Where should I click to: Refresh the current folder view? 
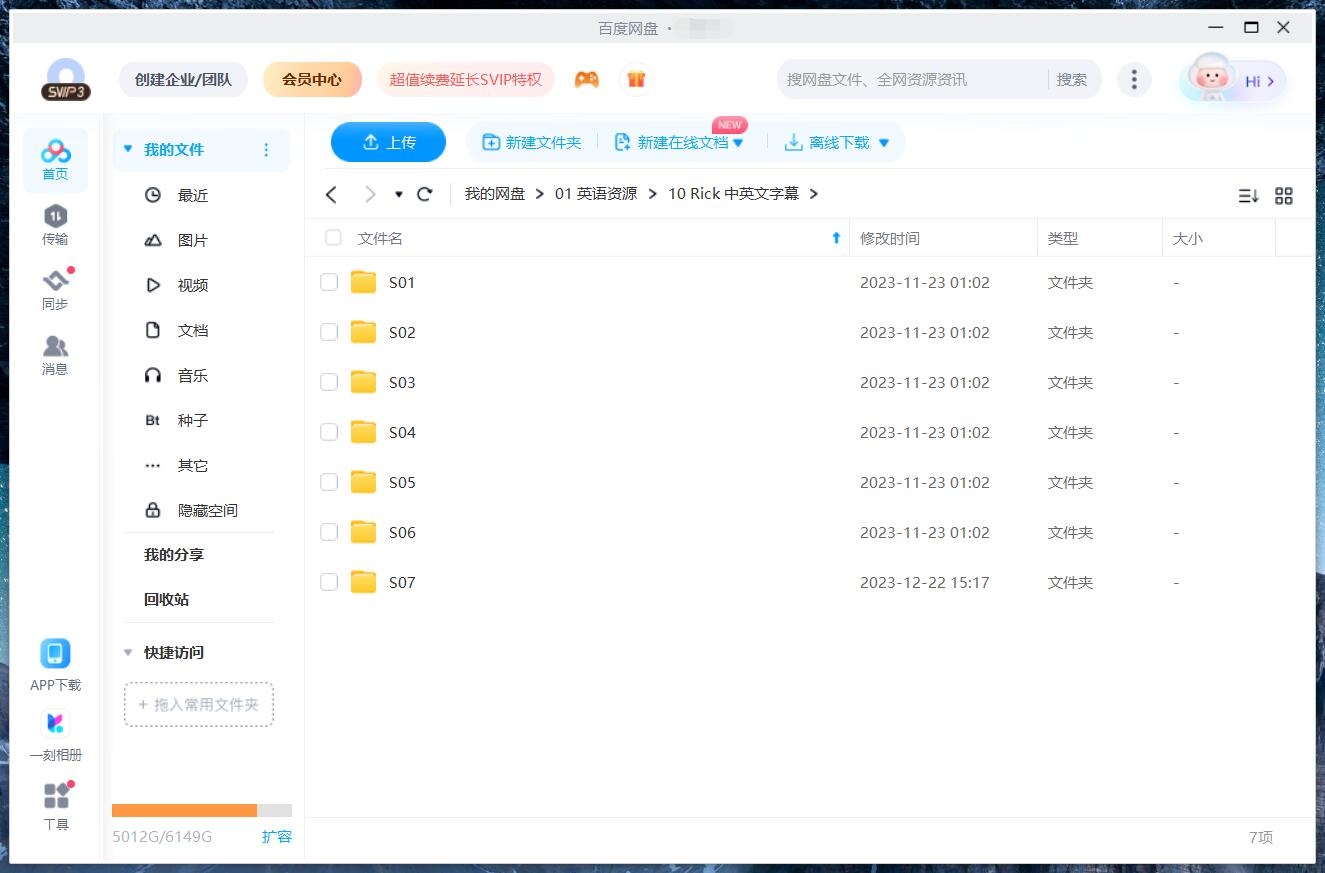click(x=424, y=194)
